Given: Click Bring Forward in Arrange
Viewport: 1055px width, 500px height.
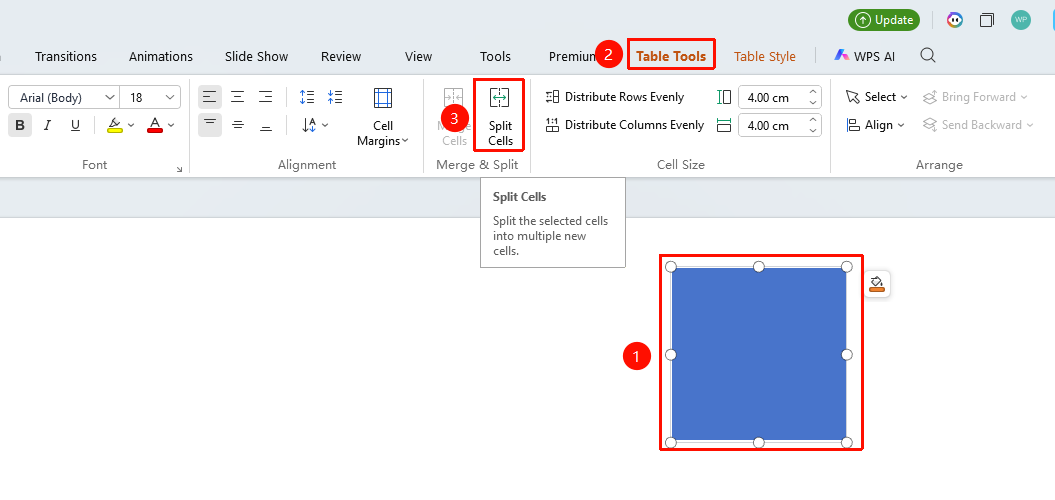Looking at the screenshot, I should coord(975,97).
